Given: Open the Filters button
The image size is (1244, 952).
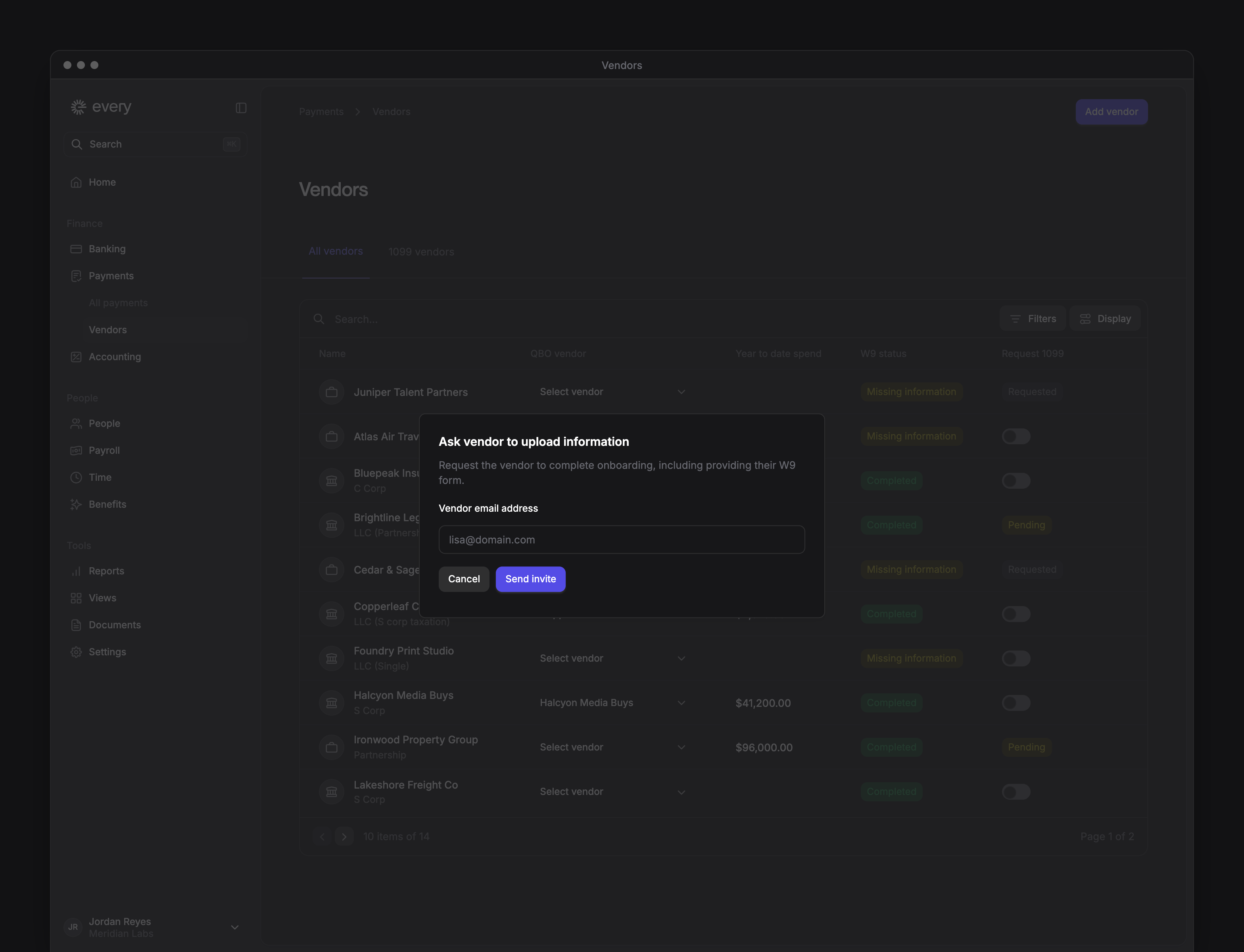Looking at the screenshot, I should 1033,319.
